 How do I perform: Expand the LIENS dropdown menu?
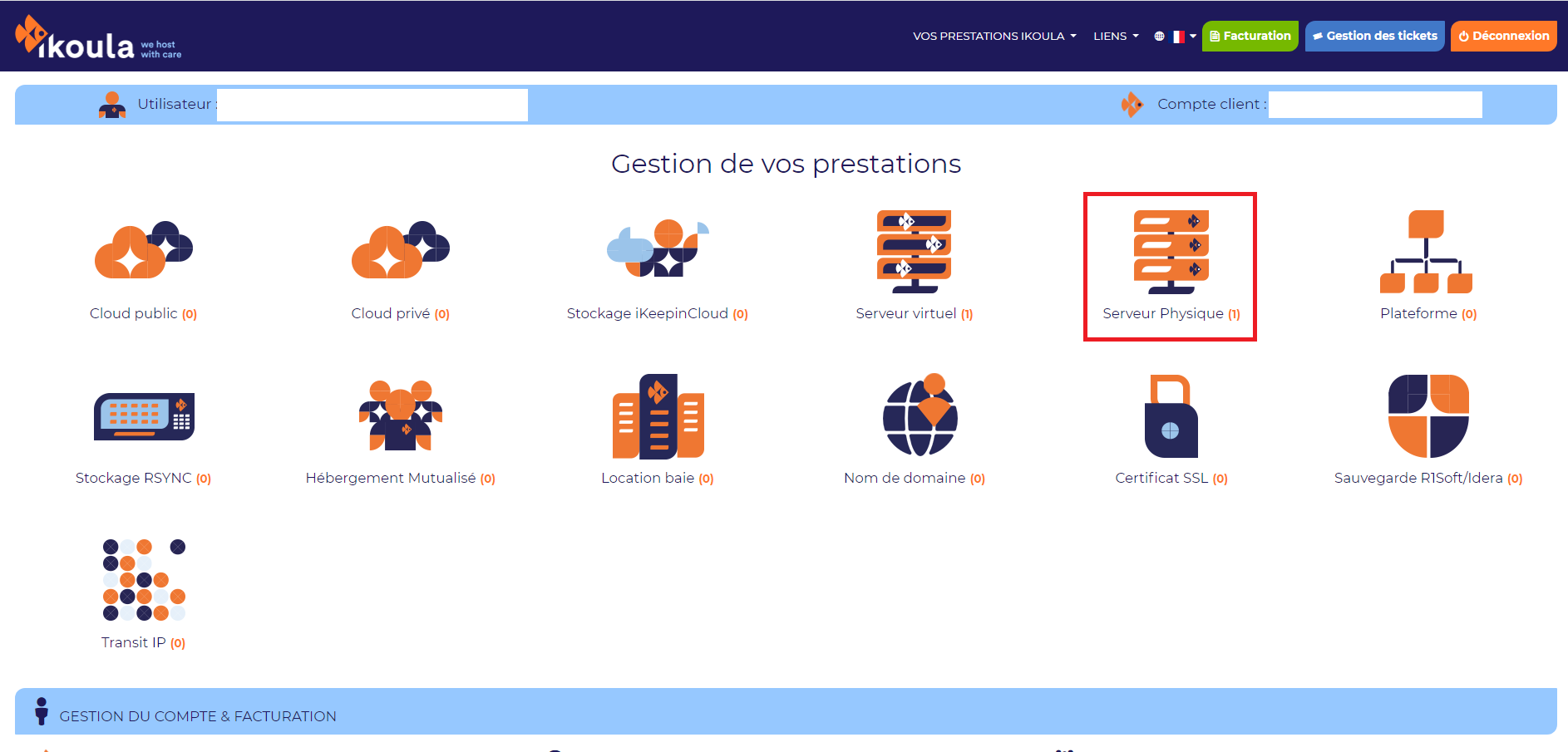(x=1116, y=36)
